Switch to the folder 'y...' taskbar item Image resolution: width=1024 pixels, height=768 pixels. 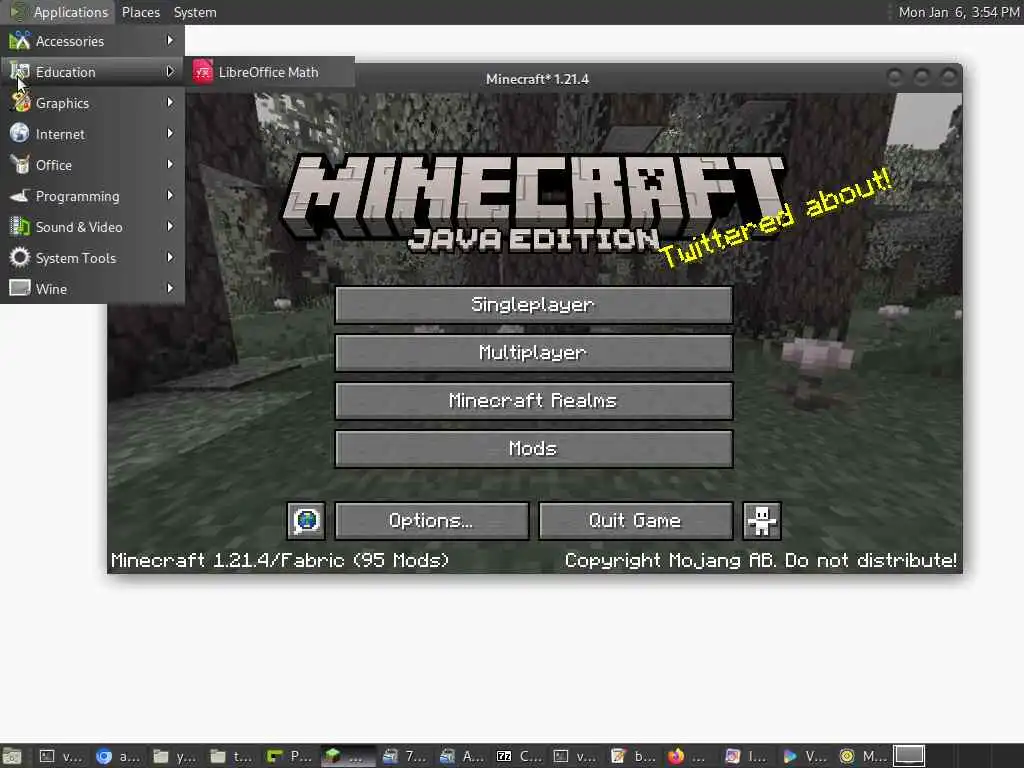pos(174,756)
